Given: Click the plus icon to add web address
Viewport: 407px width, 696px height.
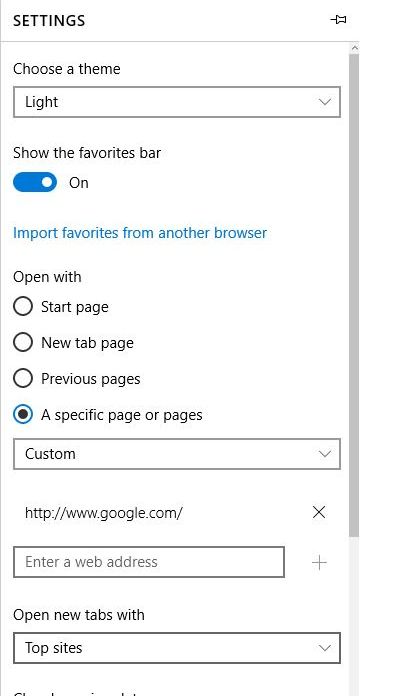Looking at the screenshot, I should click(x=319, y=563).
